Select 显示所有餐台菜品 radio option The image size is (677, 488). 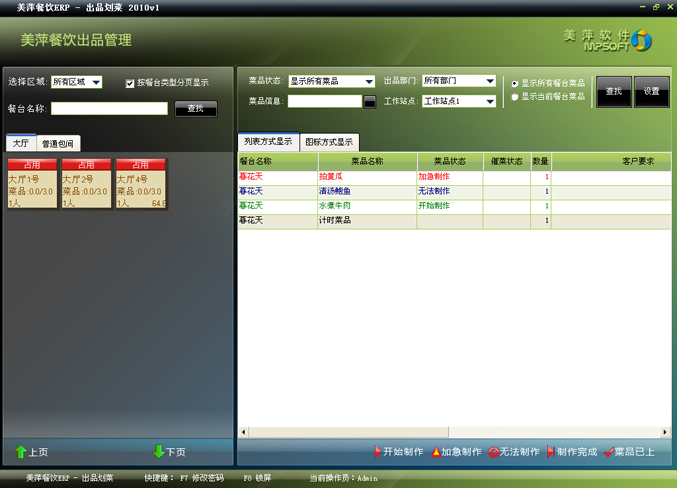[x=515, y=84]
